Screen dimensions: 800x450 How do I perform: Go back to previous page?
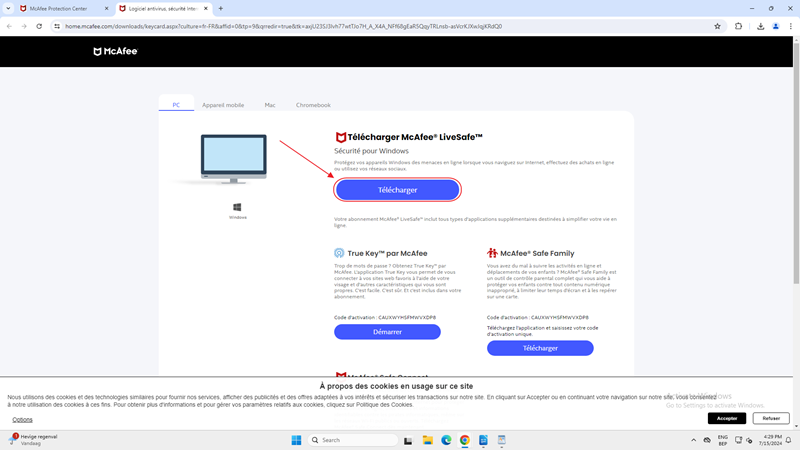pos(9,26)
